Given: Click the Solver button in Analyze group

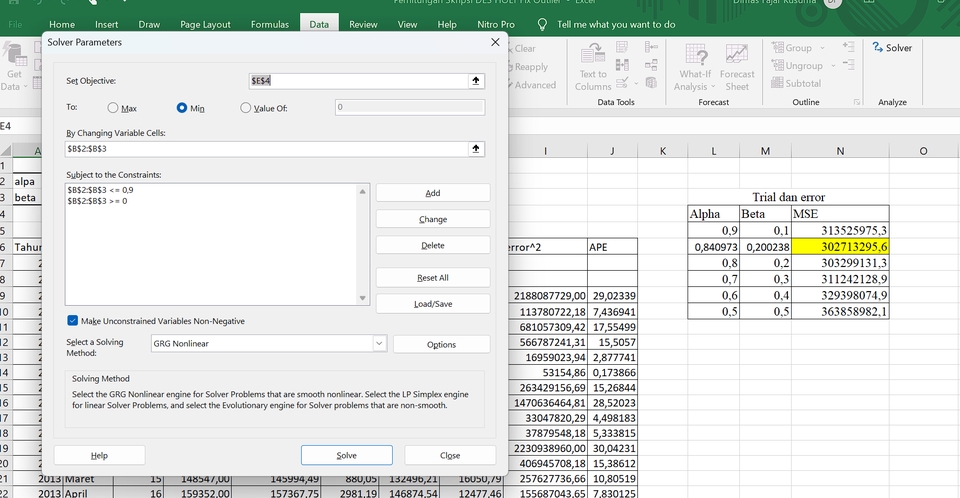Looking at the screenshot, I should [x=891, y=48].
